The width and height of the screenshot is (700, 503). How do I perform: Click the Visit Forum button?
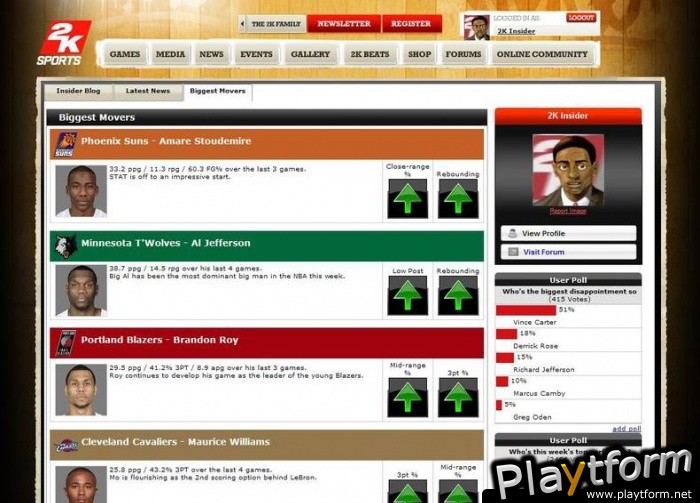[x=568, y=252]
